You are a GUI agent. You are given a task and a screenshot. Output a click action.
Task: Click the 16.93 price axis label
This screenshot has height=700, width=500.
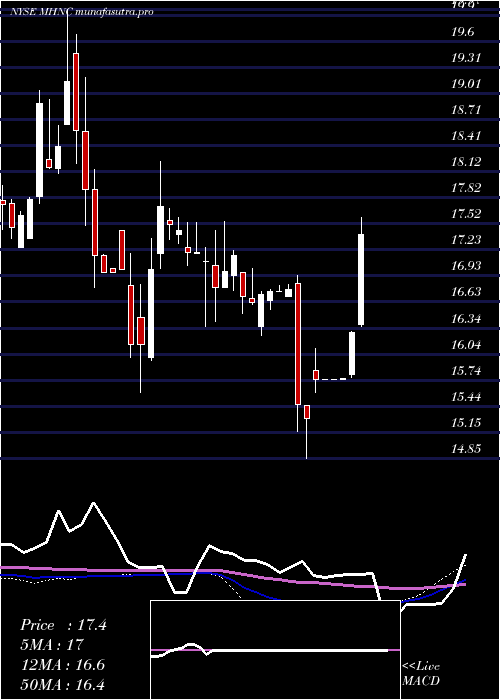[x=466, y=266]
